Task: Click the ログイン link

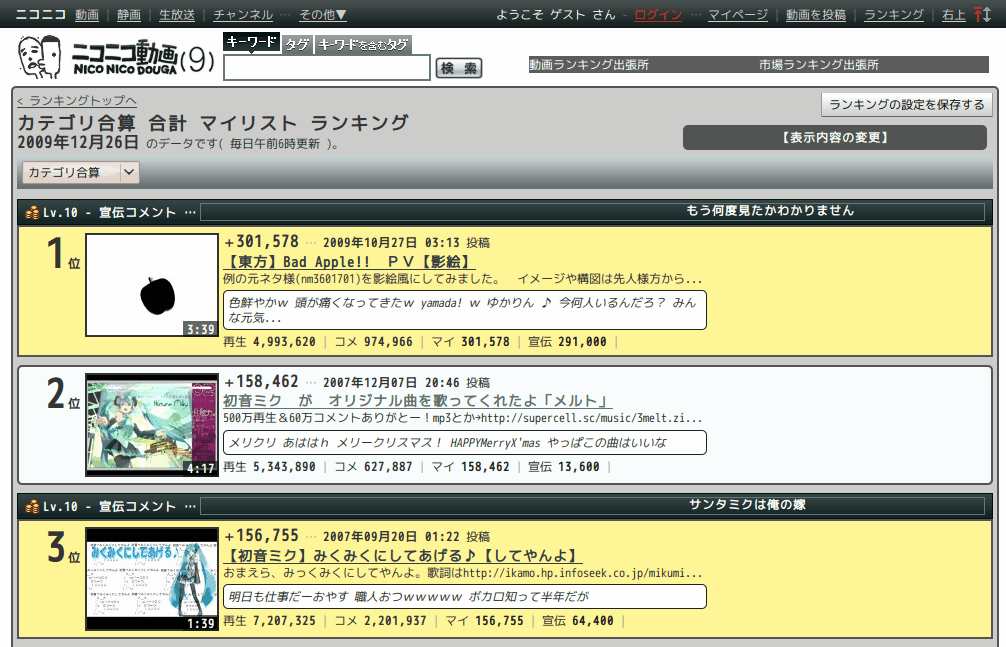Action: (658, 14)
